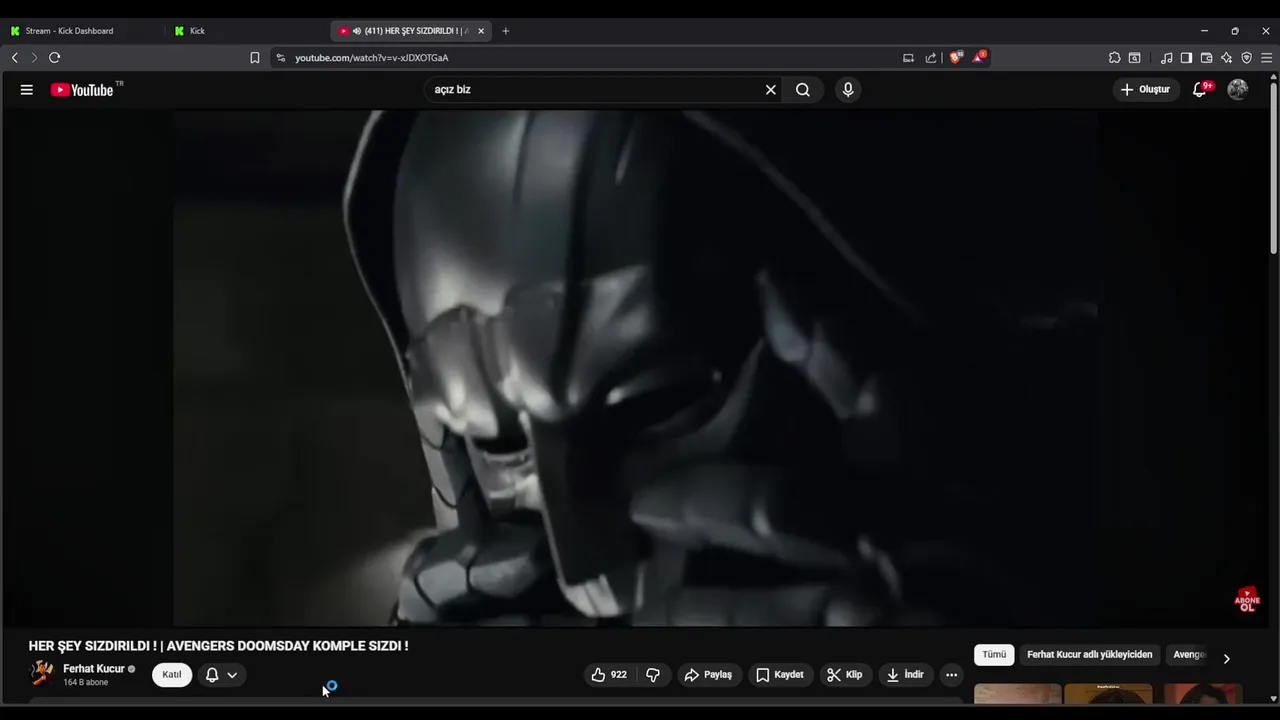1280x720 pixels.
Task: Go forward with browser forward arrow
Action: click(x=33, y=58)
